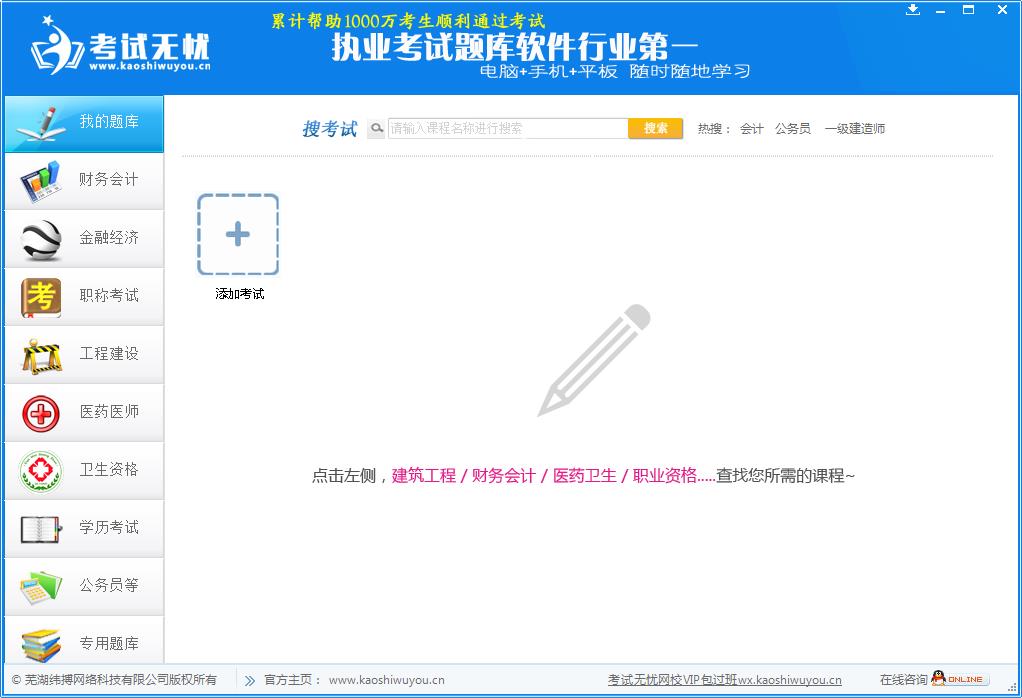Click the calculator folder icon for 公务员等
Viewport: 1022px width, 698px height.
coord(40,587)
